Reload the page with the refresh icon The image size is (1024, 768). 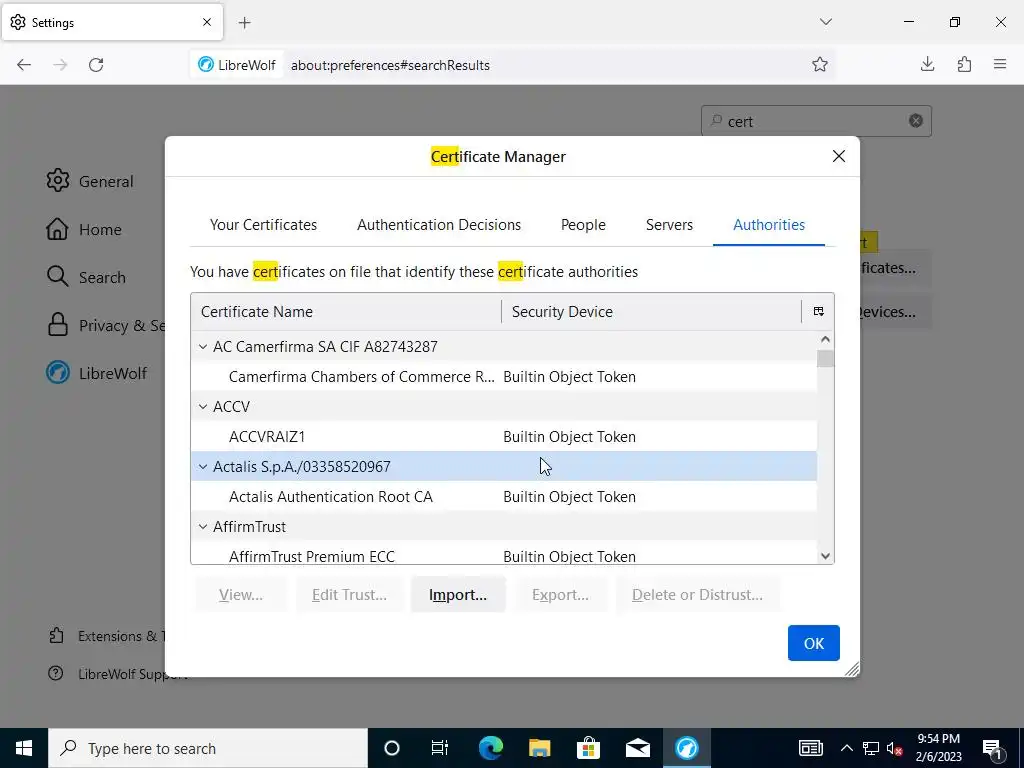(x=96, y=65)
